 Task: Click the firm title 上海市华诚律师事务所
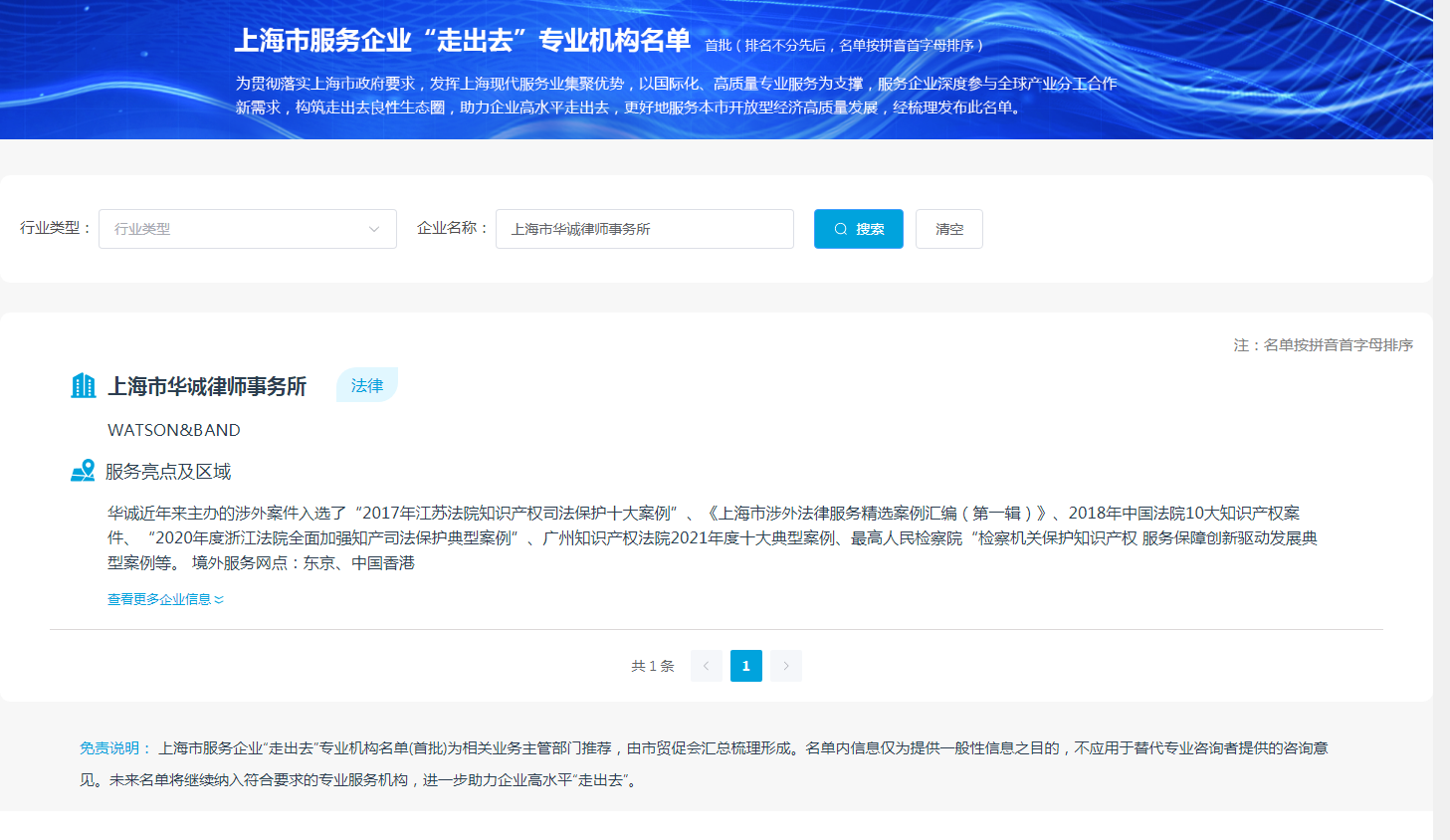(x=207, y=386)
